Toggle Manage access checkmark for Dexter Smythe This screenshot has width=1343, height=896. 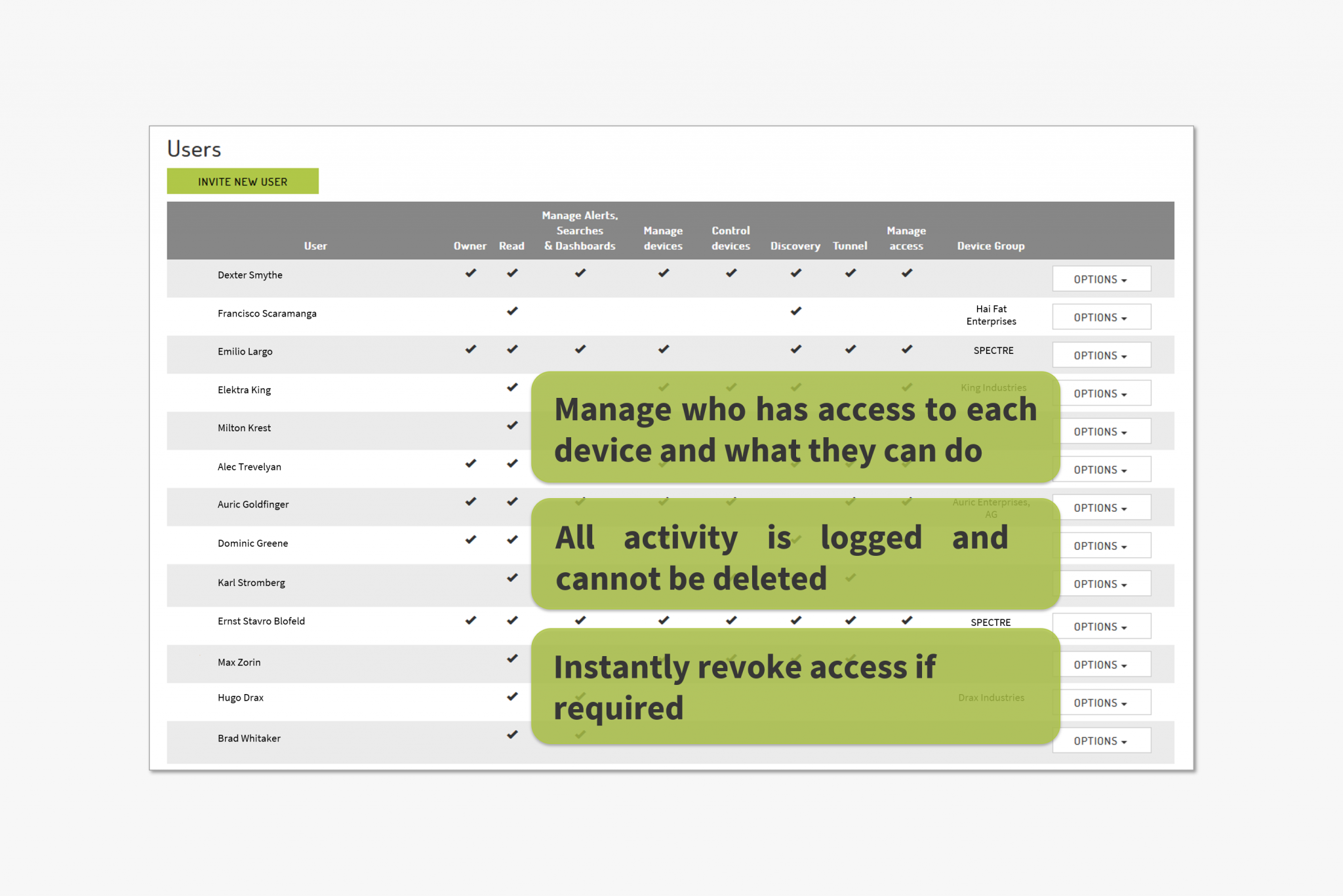pyautogui.click(x=907, y=273)
